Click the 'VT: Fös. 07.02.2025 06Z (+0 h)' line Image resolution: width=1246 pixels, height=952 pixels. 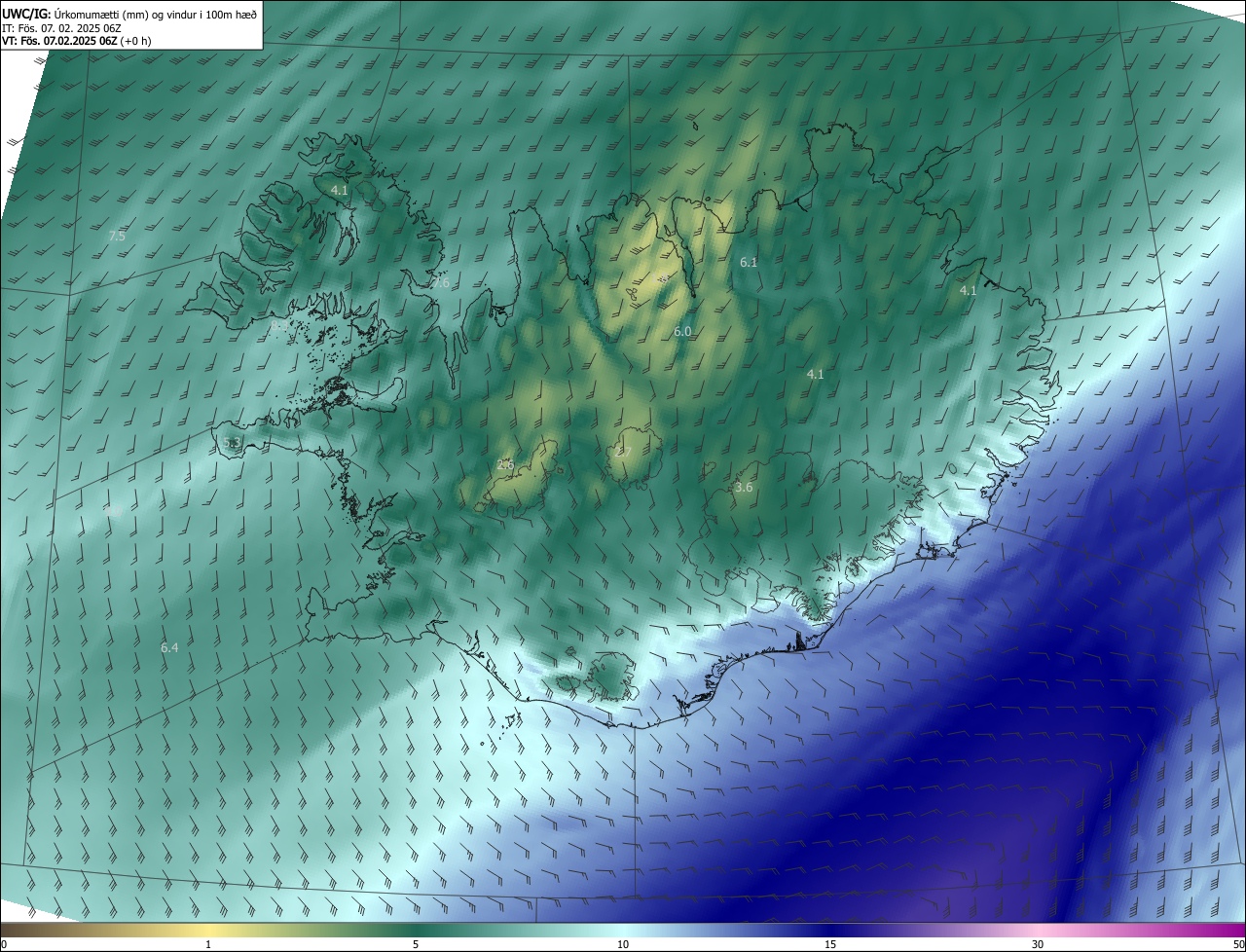77,41
